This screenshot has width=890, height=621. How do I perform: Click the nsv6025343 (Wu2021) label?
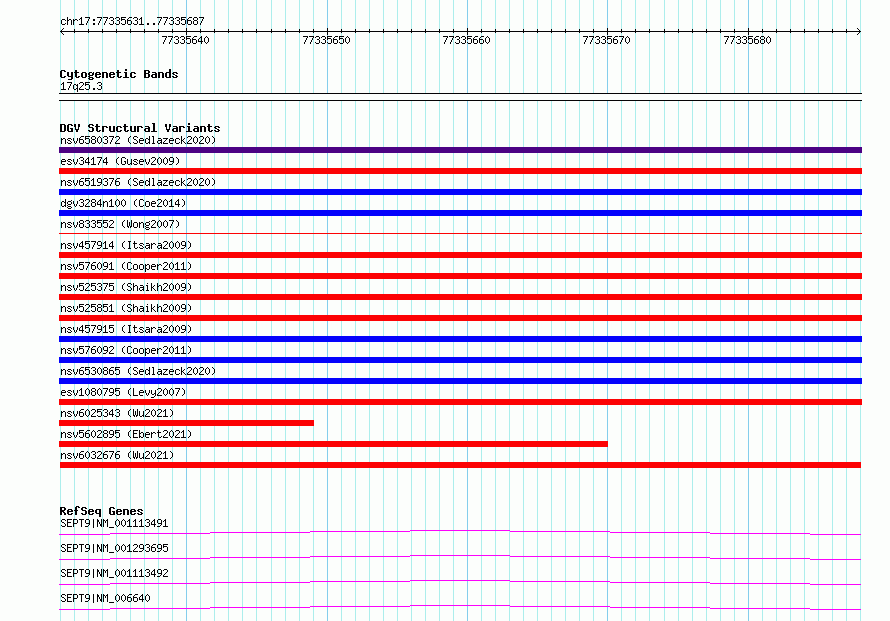(117, 413)
